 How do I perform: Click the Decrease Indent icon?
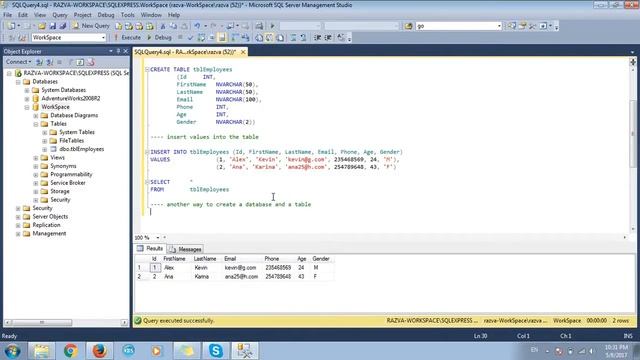coord(318,38)
